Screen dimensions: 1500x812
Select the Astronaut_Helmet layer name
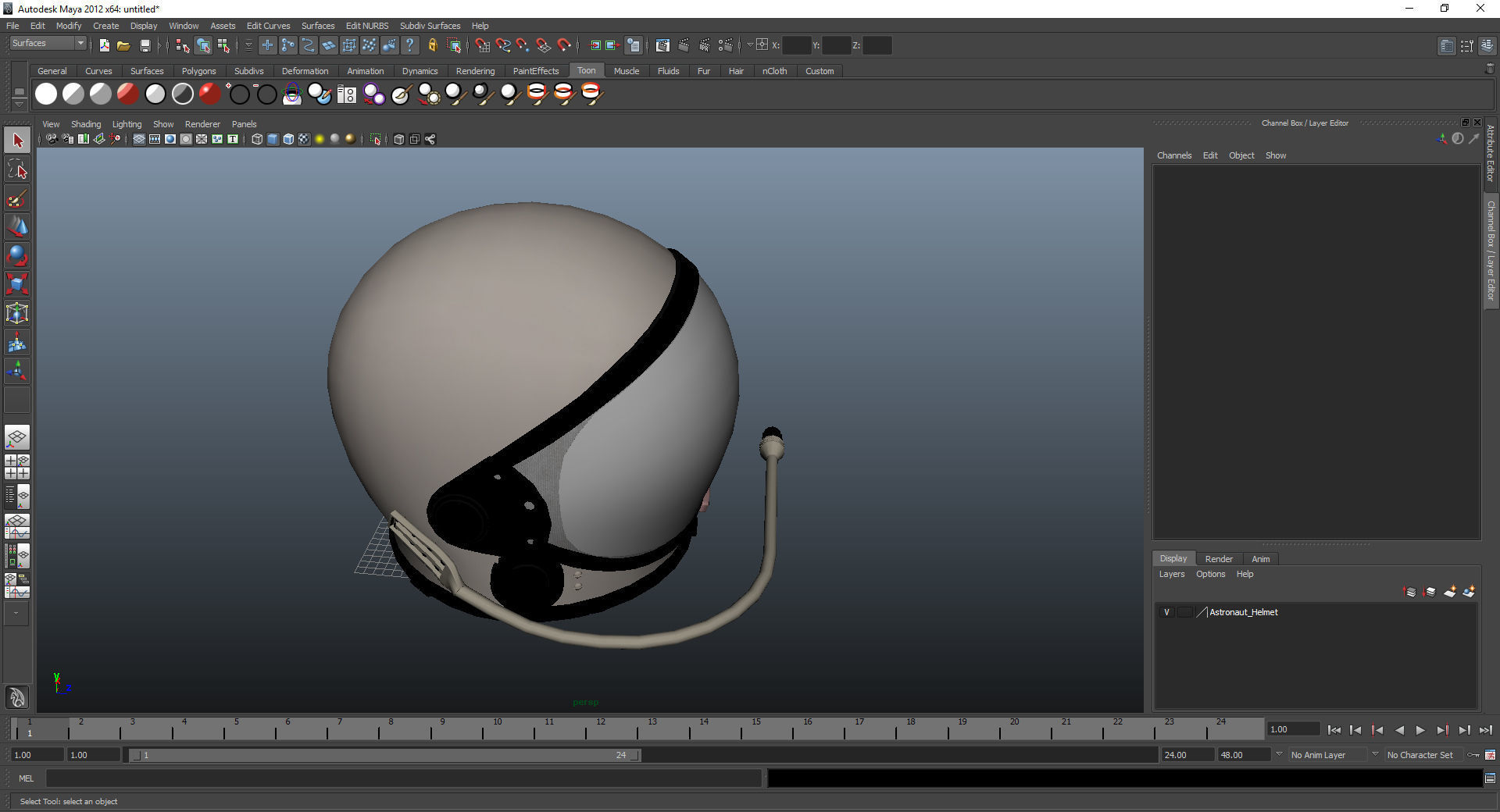click(x=1243, y=612)
